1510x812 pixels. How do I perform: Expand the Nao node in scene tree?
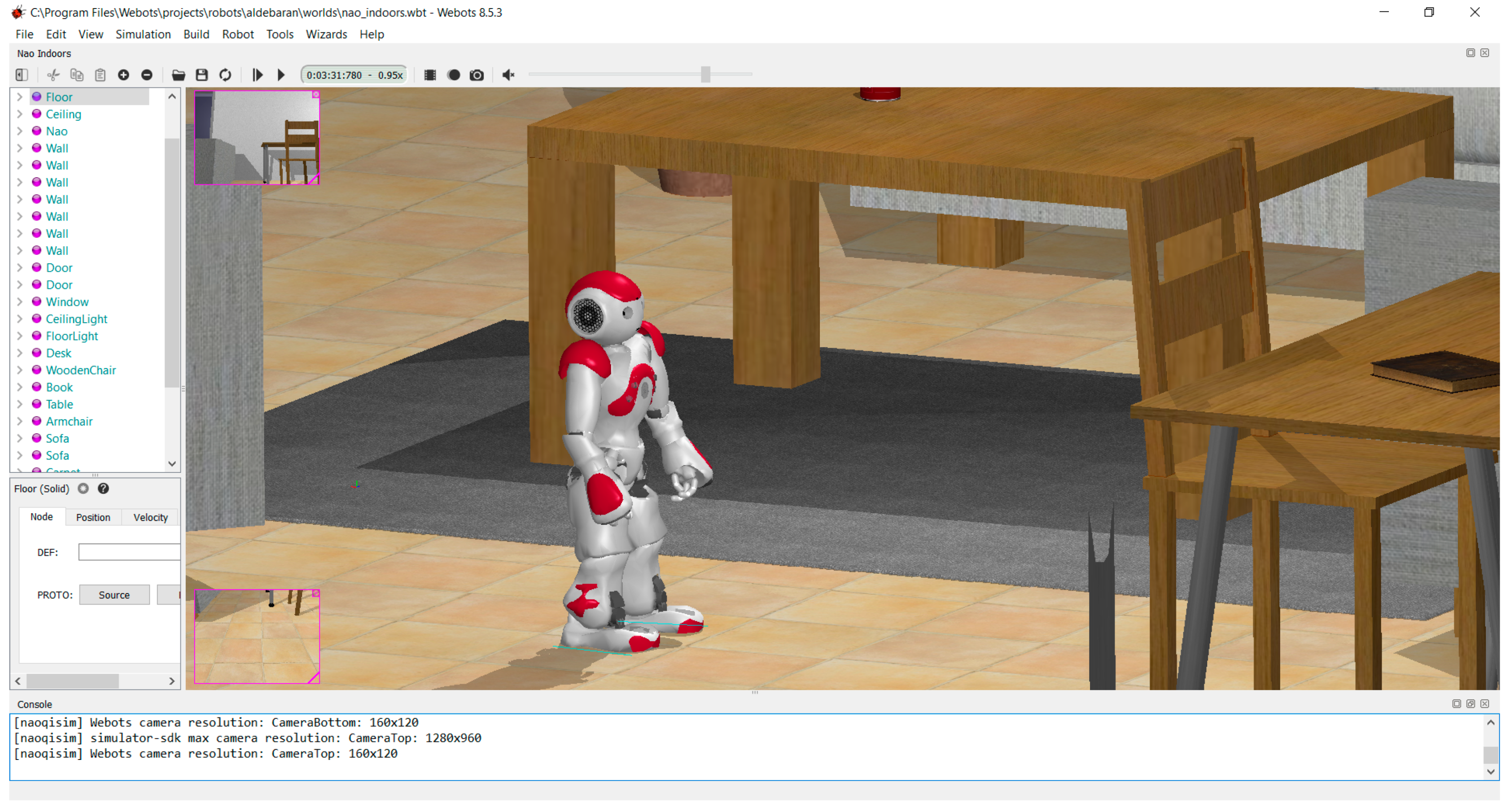click(x=19, y=131)
